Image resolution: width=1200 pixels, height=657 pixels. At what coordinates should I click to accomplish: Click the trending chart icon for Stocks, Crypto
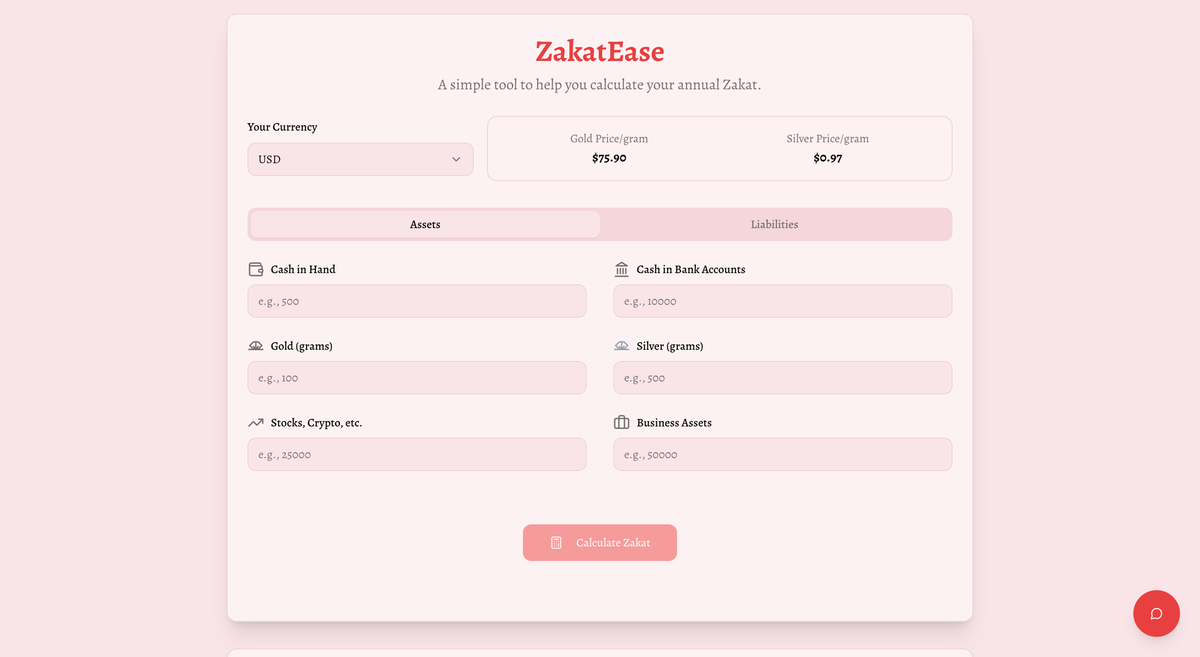tap(255, 422)
